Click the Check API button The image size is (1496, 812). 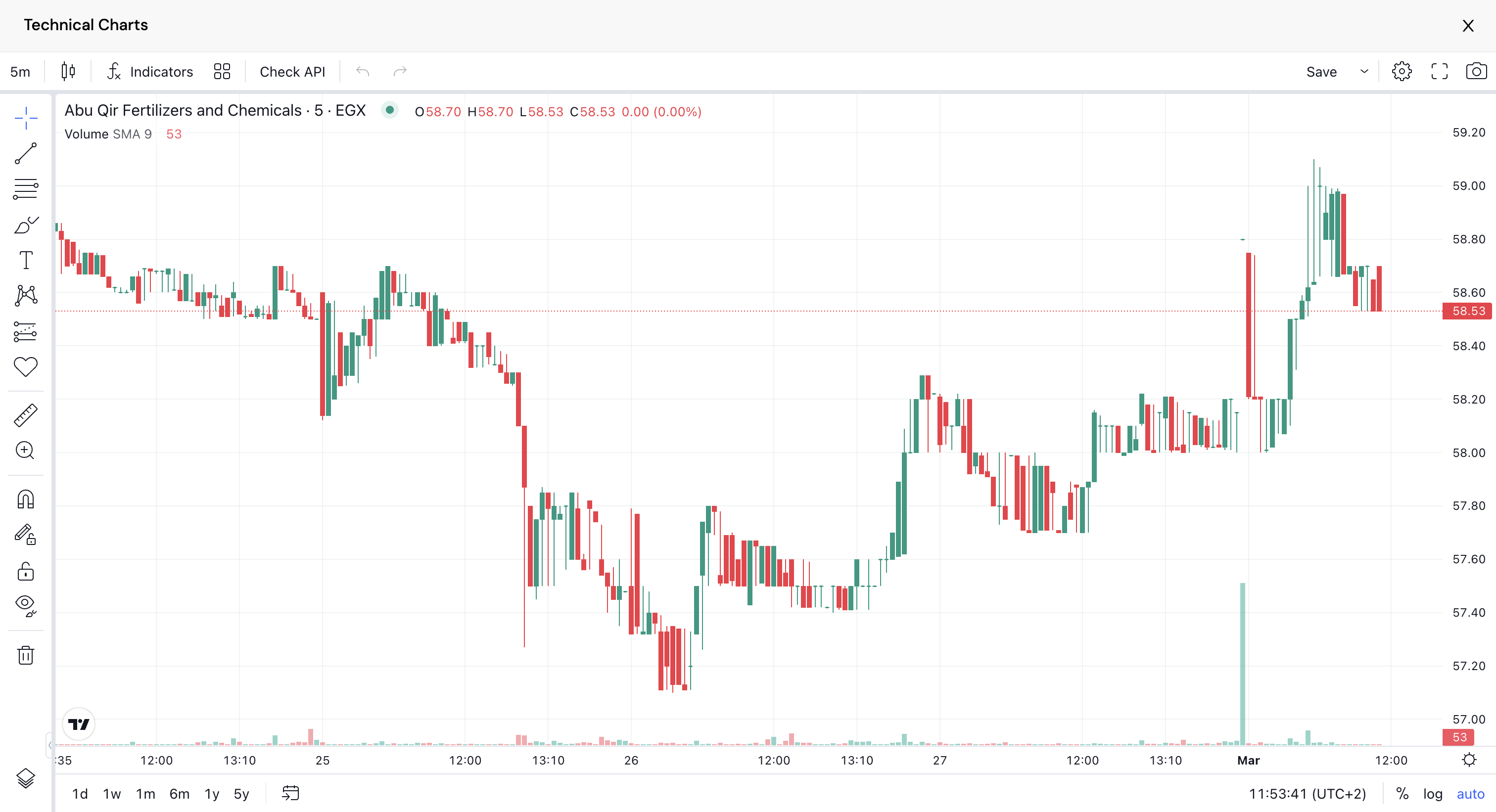(x=292, y=71)
